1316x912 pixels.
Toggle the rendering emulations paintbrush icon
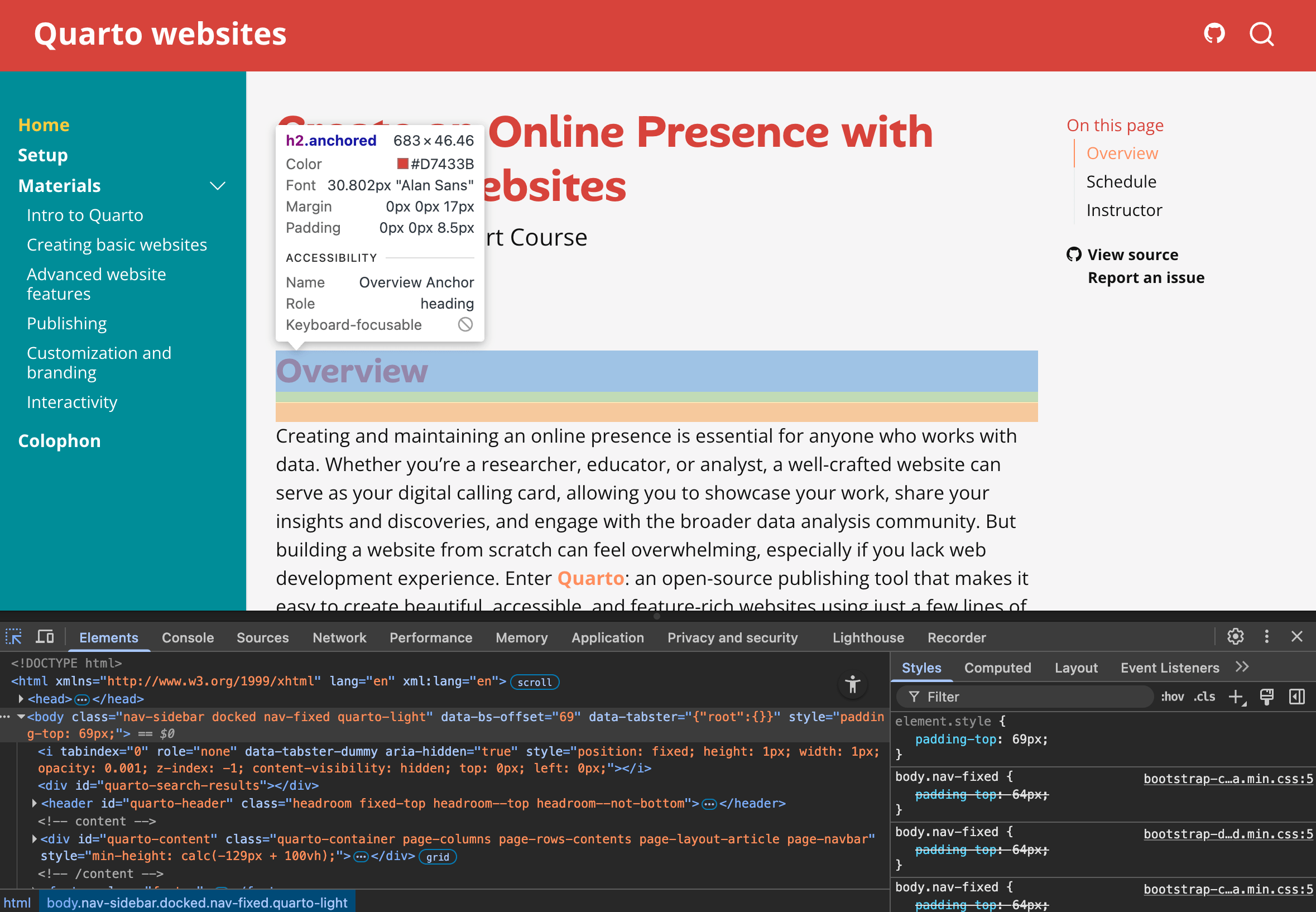(x=1266, y=697)
